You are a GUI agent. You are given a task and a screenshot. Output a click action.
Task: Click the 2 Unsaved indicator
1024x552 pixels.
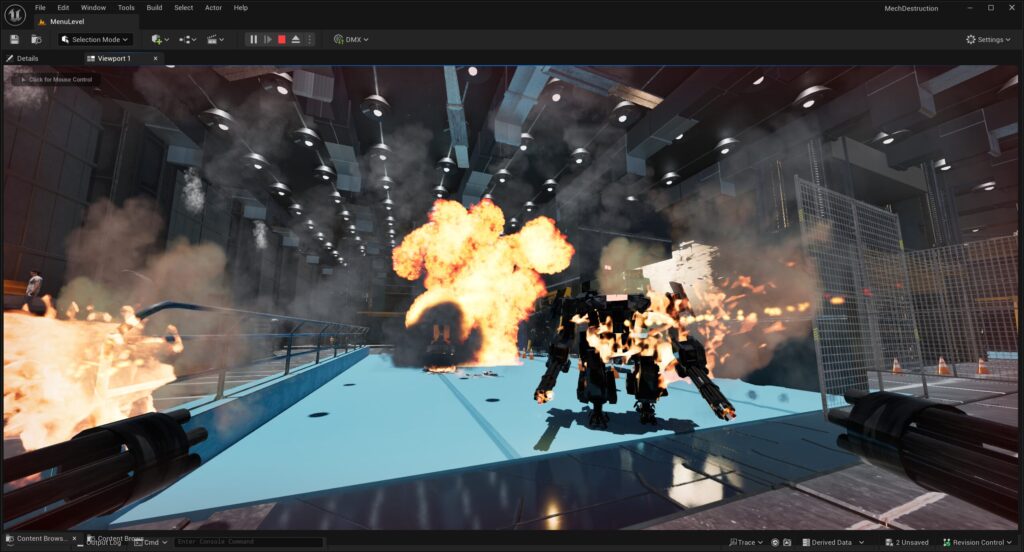(x=906, y=542)
